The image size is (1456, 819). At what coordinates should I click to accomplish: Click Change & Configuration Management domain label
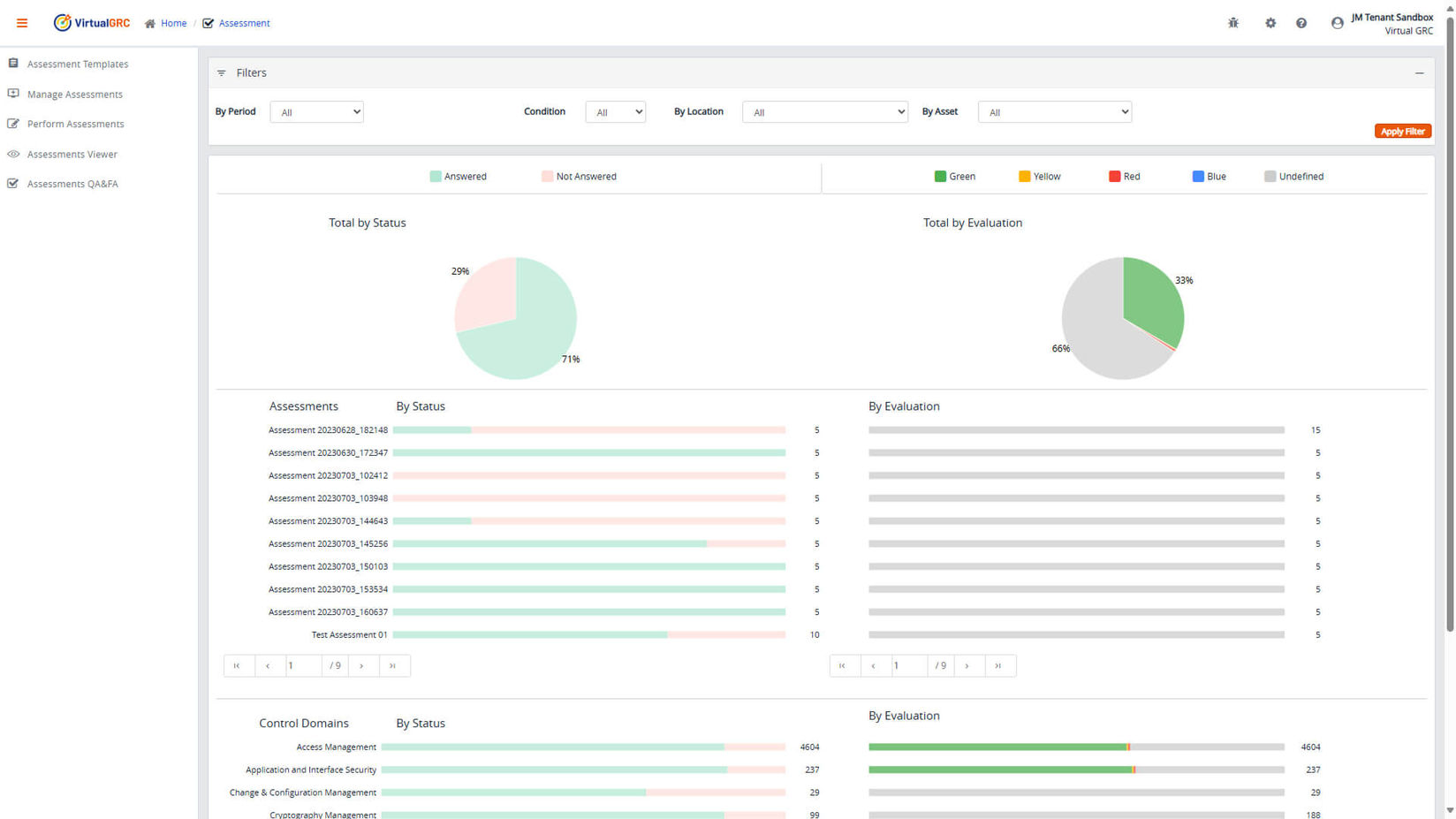pyautogui.click(x=303, y=792)
